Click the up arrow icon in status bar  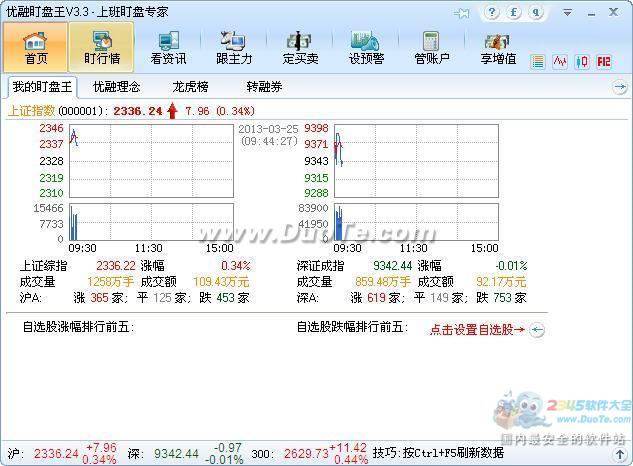click(x=620, y=455)
